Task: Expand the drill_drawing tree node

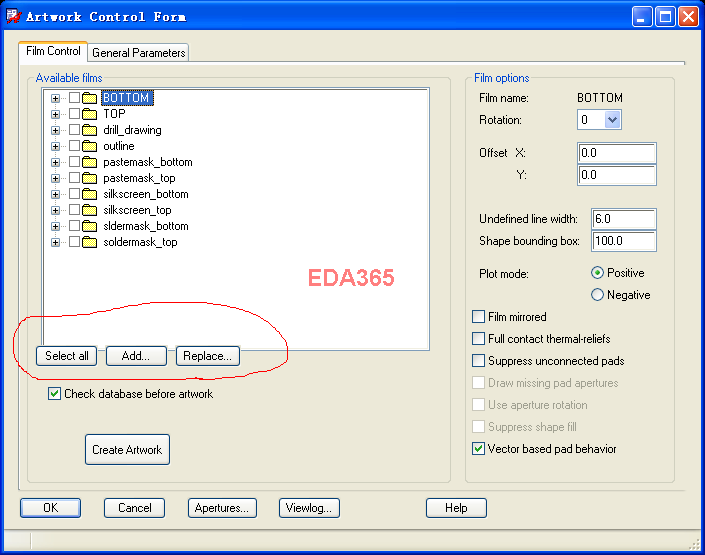Action: point(55,130)
